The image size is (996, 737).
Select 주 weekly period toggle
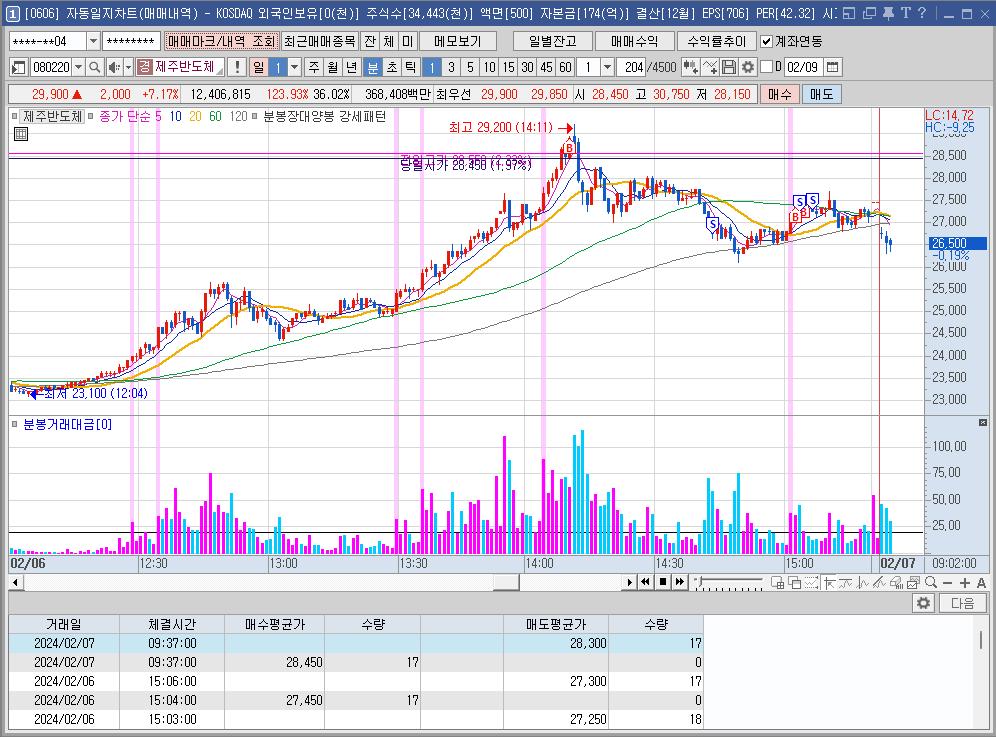tap(314, 67)
